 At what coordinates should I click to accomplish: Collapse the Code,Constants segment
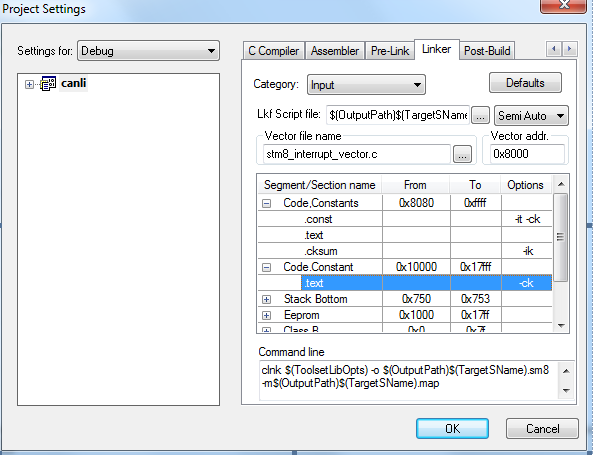pyautogui.click(x=267, y=203)
